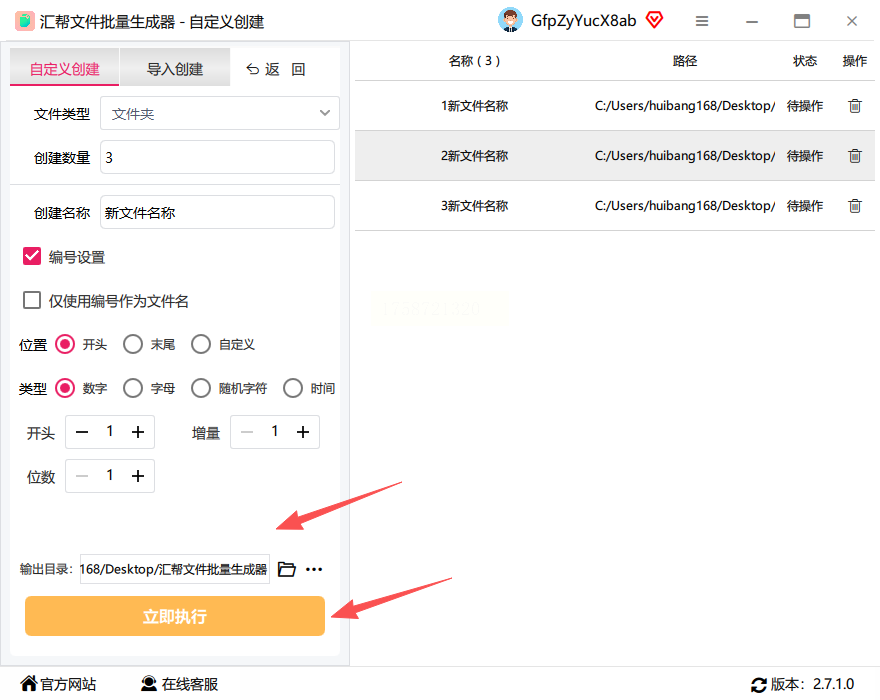Close the application window
Screen dimensions: 880x700
[851, 21]
